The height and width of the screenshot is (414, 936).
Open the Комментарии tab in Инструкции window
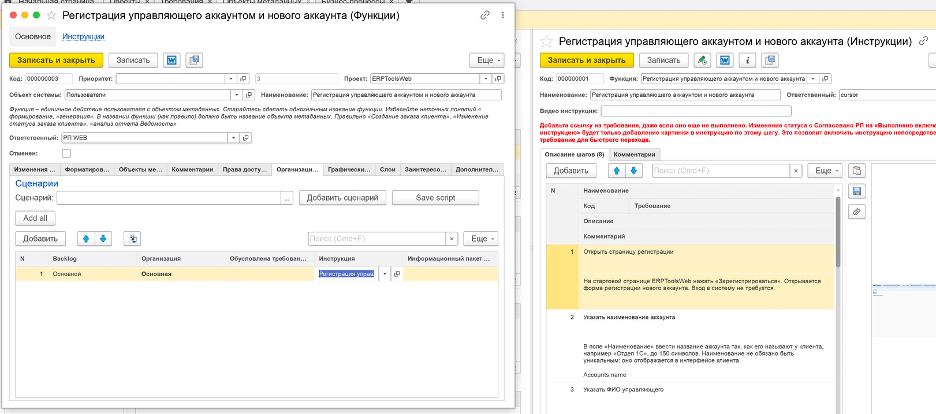[x=635, y=155]
